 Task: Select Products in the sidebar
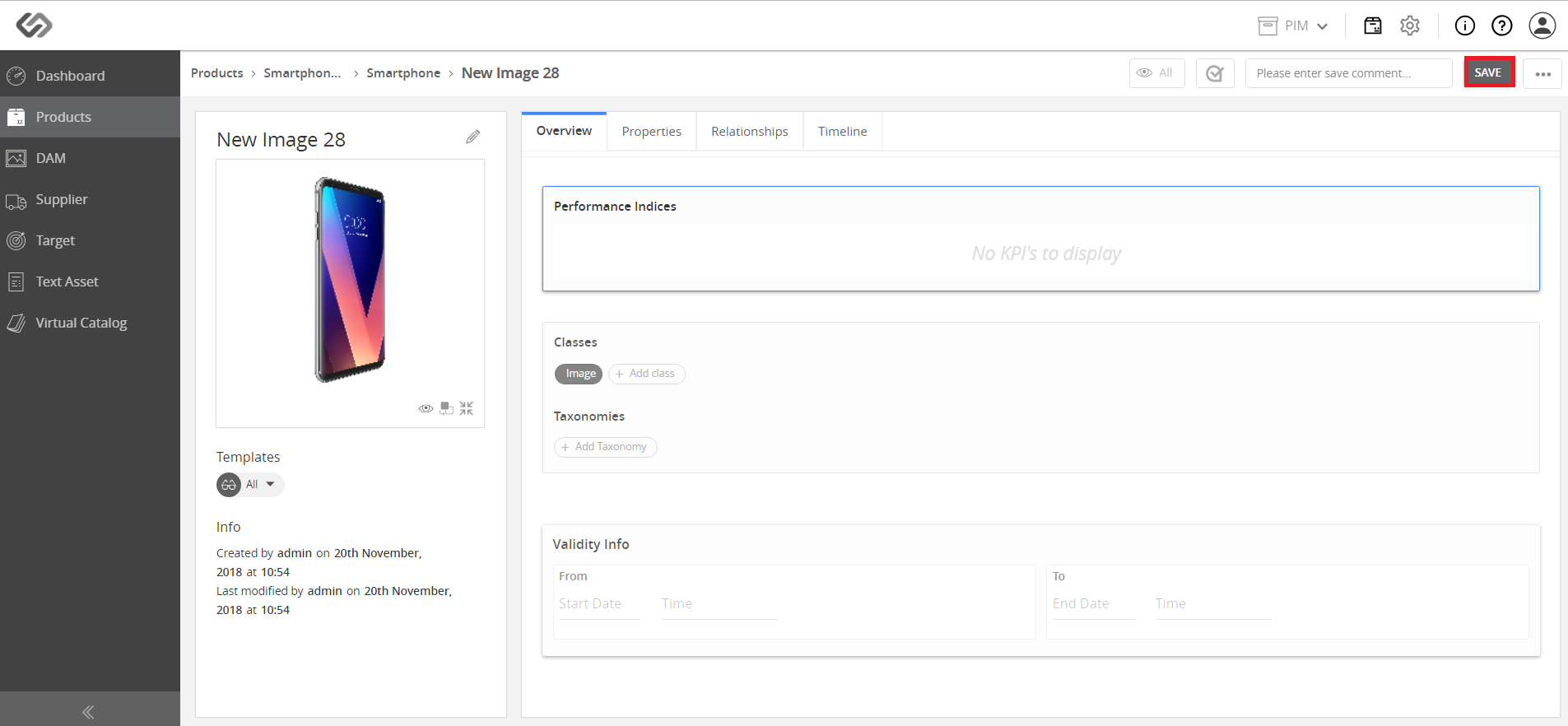(x=90, y=117)
